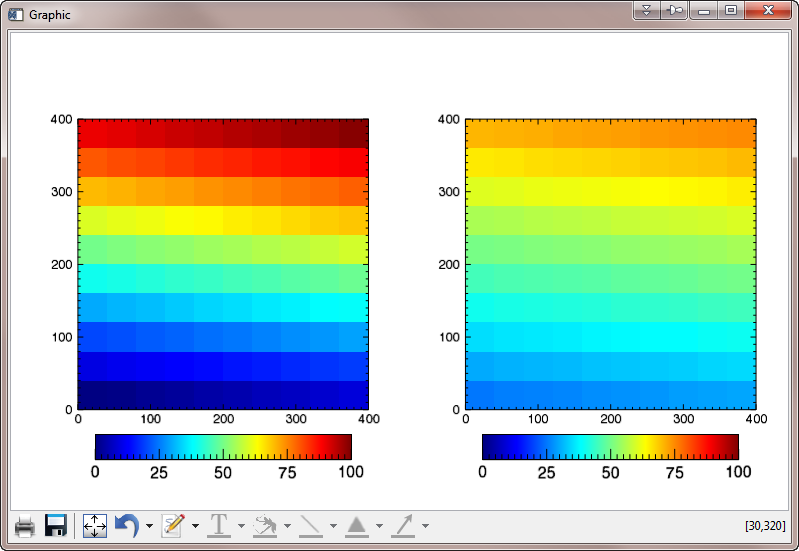Select the triangle shape tool icon

[x=357, y=525]
